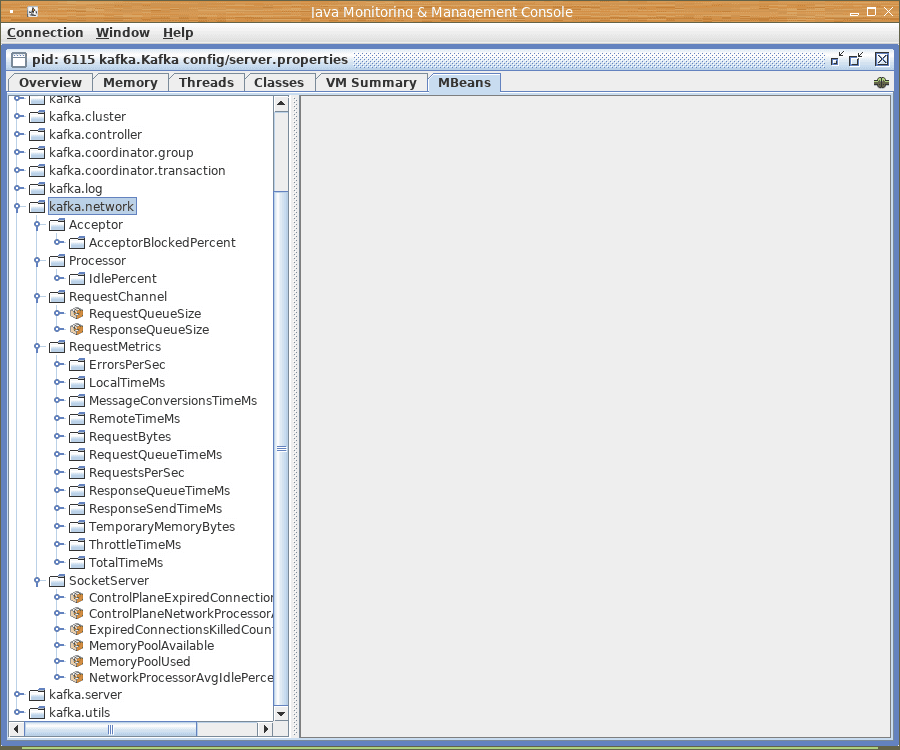The height and width of the screenshot is (750, 900).
Task: Select the RequestQueueTimeMs tree item
Action: click(155, 454)
